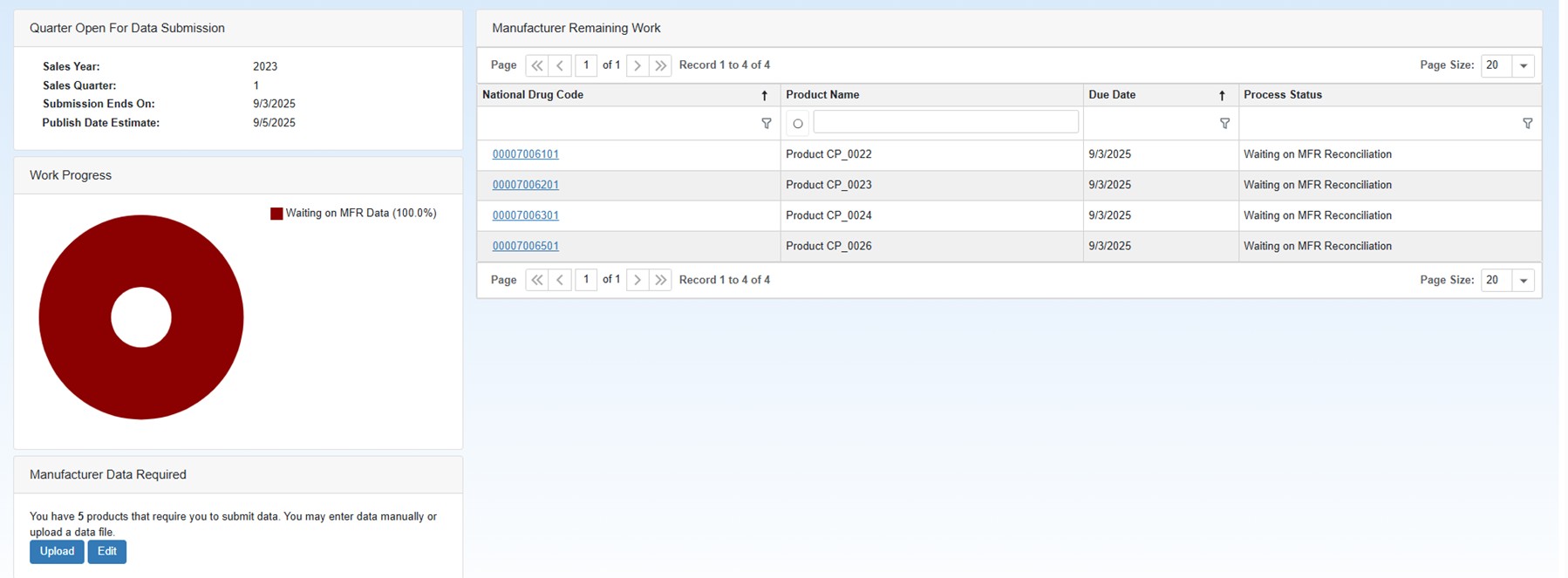Screen dimensions: 1568x578
Task: Open Process Status filter icon
Action: coord(1527,124)
